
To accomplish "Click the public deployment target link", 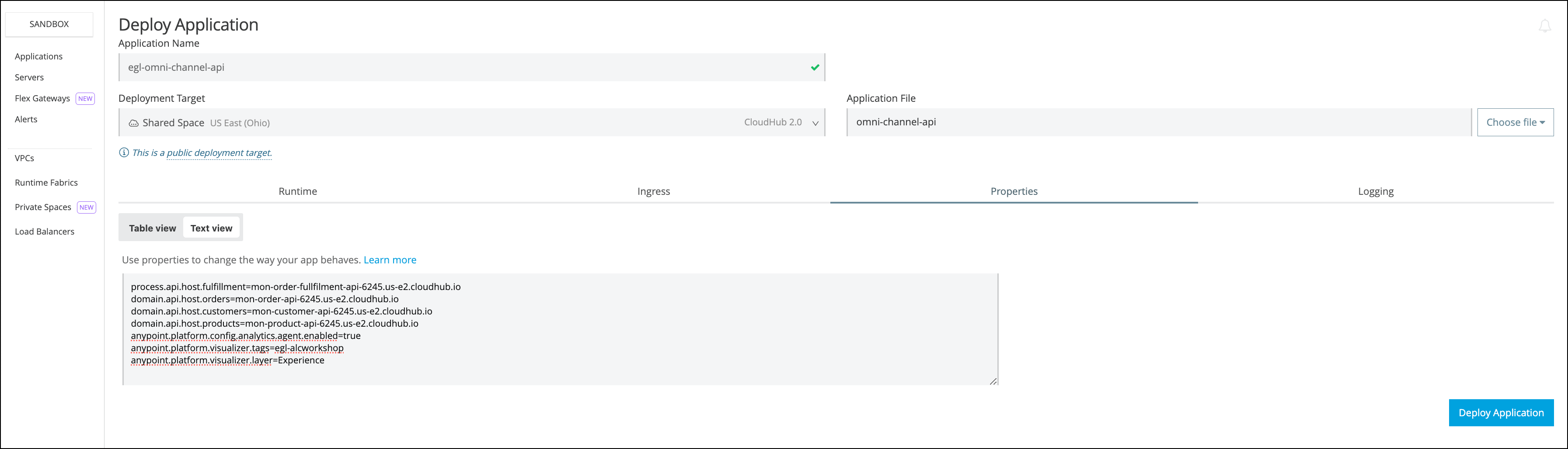I will (x=219, y=153).
